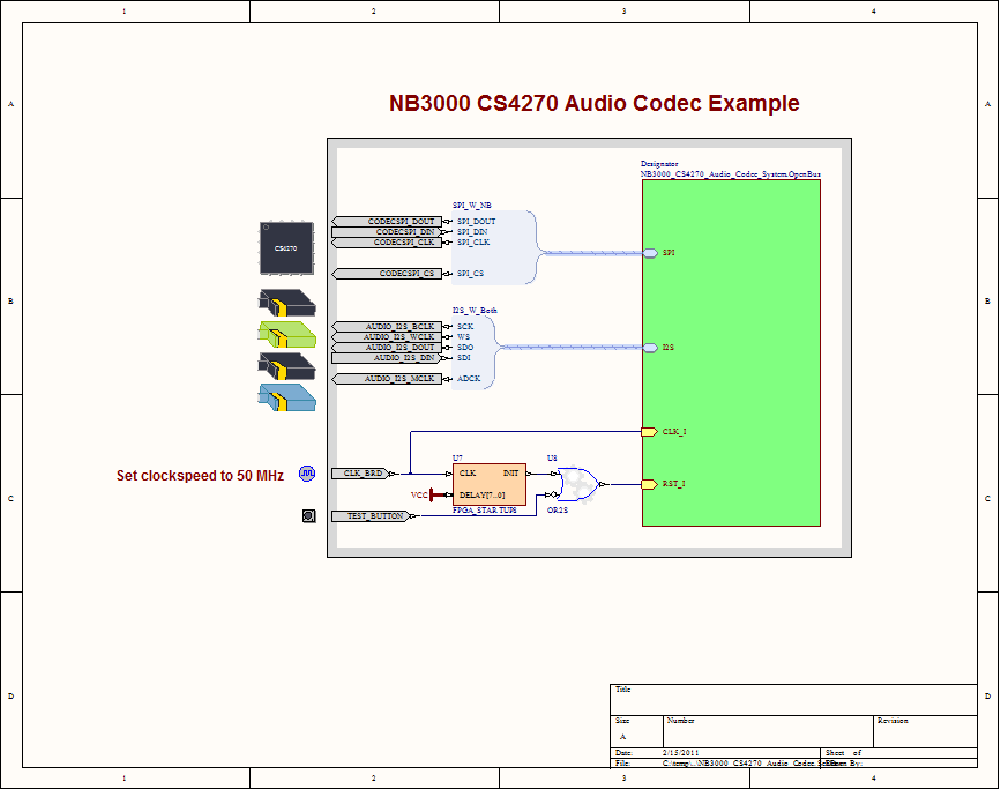Click the CODECSPI_DOUT port

point(387,221)
